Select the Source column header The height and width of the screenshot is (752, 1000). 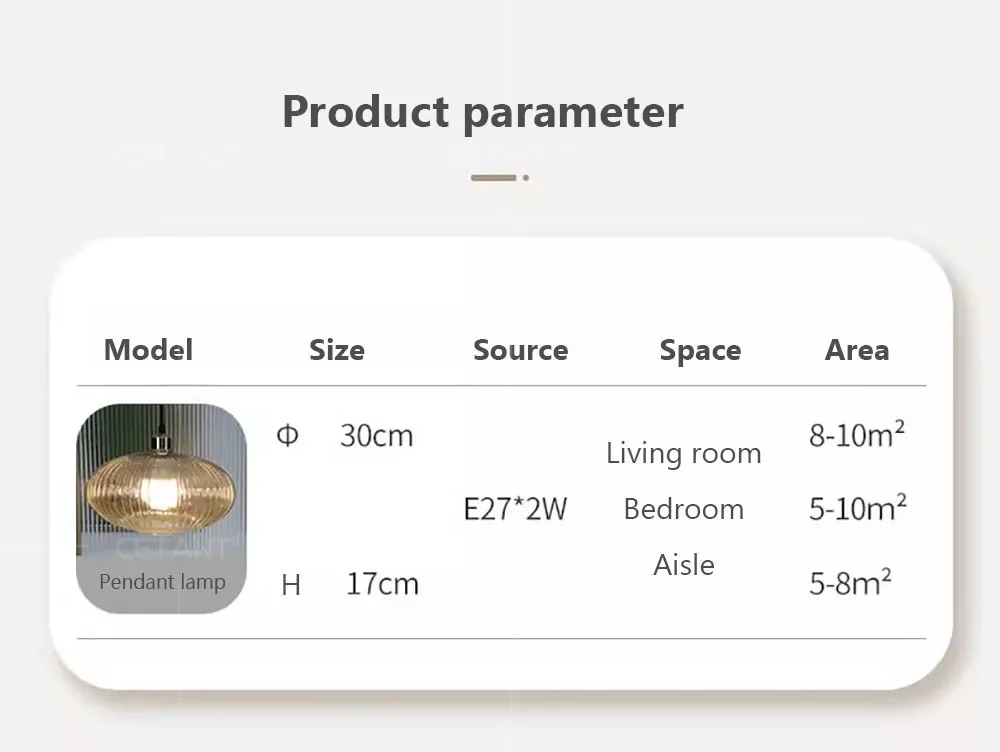[520, 350]
